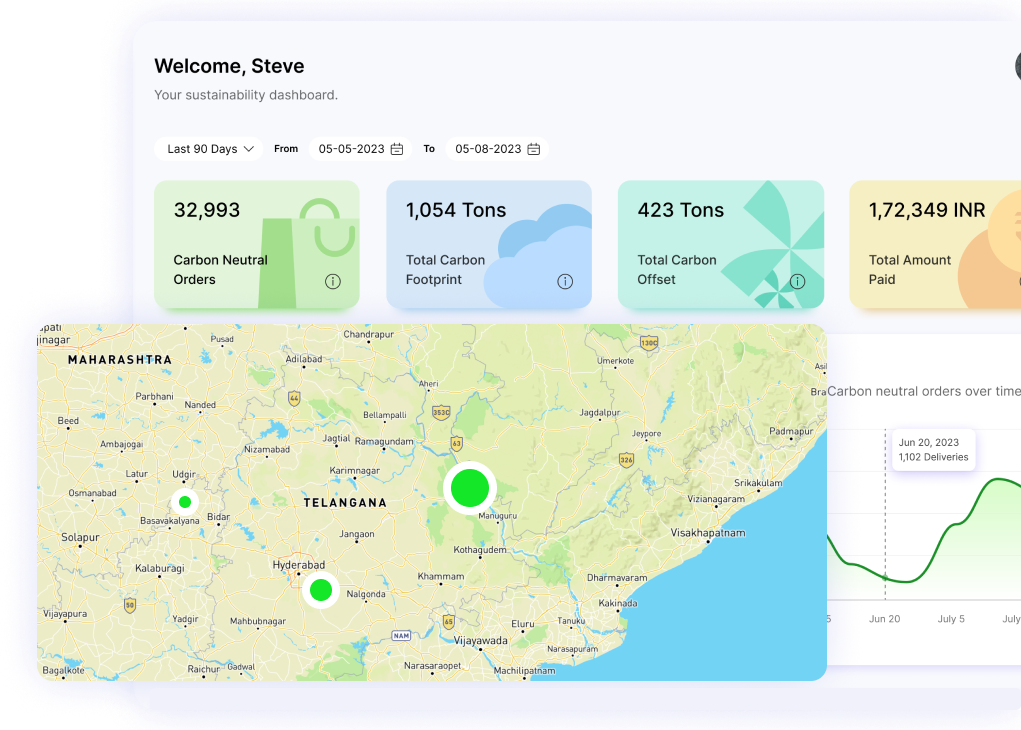Click the large green marker near Manuguru
Image resolution: width=1021 pixels, height=730 pixels.
pos(470,488)
